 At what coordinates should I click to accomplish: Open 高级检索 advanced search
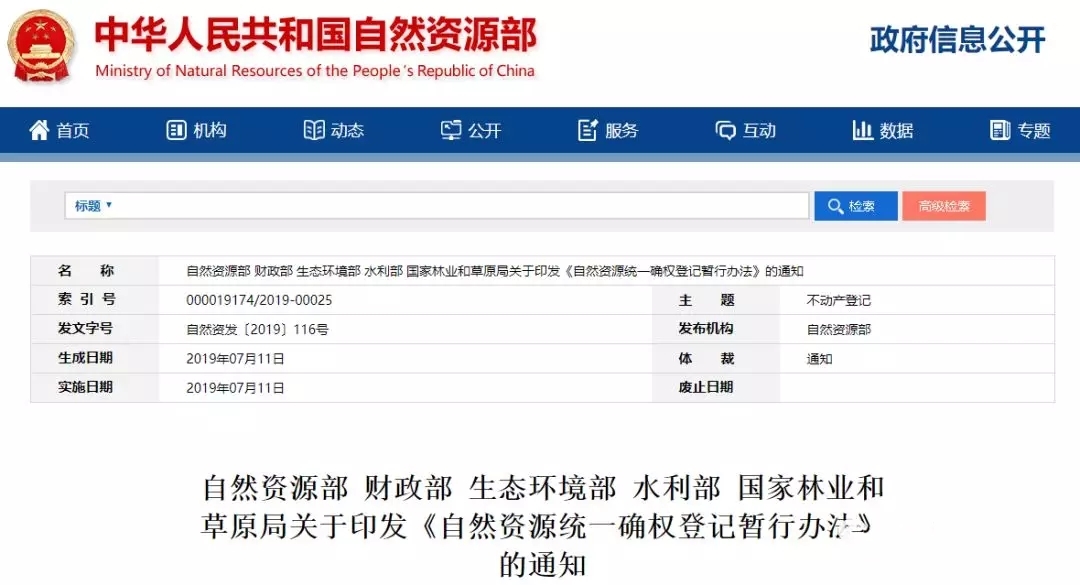[943, 206]
